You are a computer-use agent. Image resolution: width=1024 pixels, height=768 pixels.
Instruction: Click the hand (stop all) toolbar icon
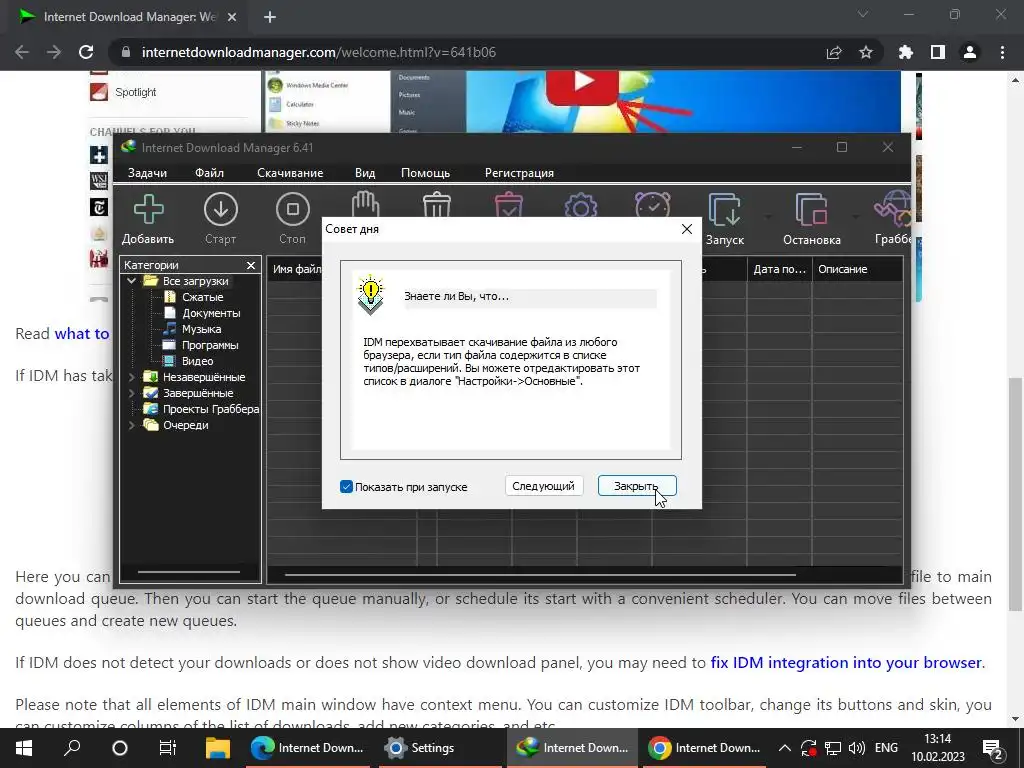365,204
